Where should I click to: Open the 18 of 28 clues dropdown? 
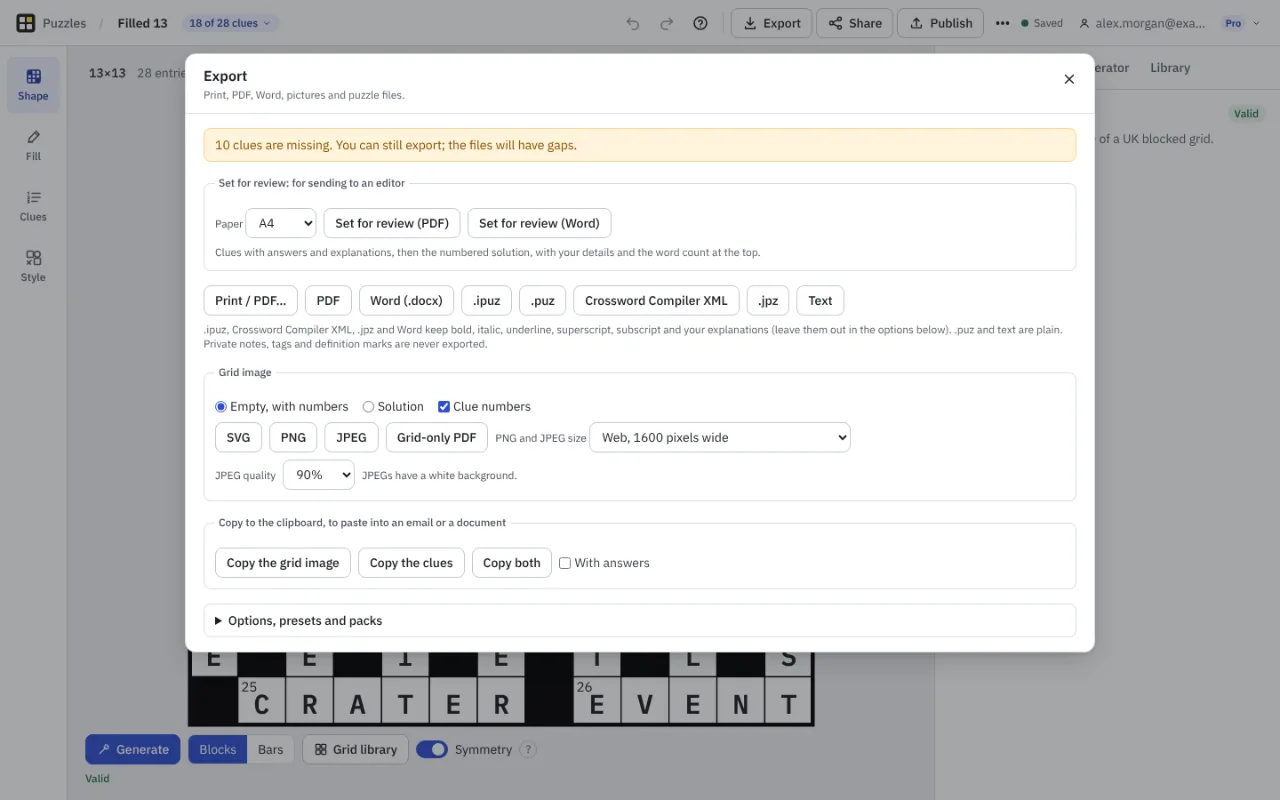230,23
